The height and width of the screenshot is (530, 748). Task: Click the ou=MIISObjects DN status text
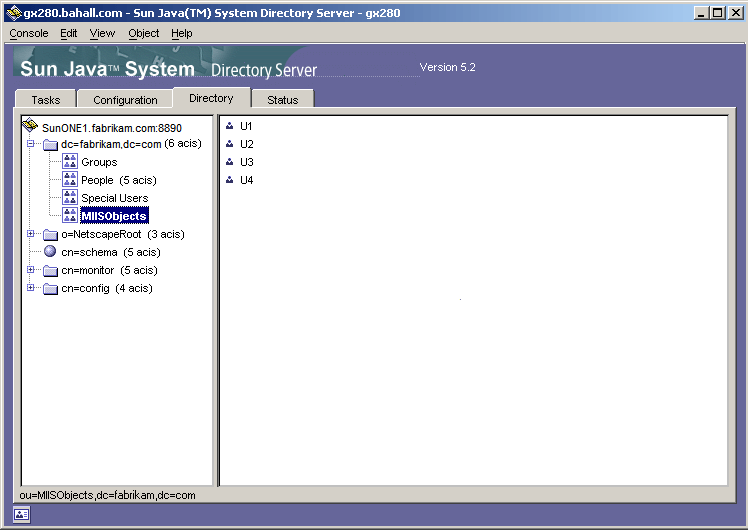[107, 495]
